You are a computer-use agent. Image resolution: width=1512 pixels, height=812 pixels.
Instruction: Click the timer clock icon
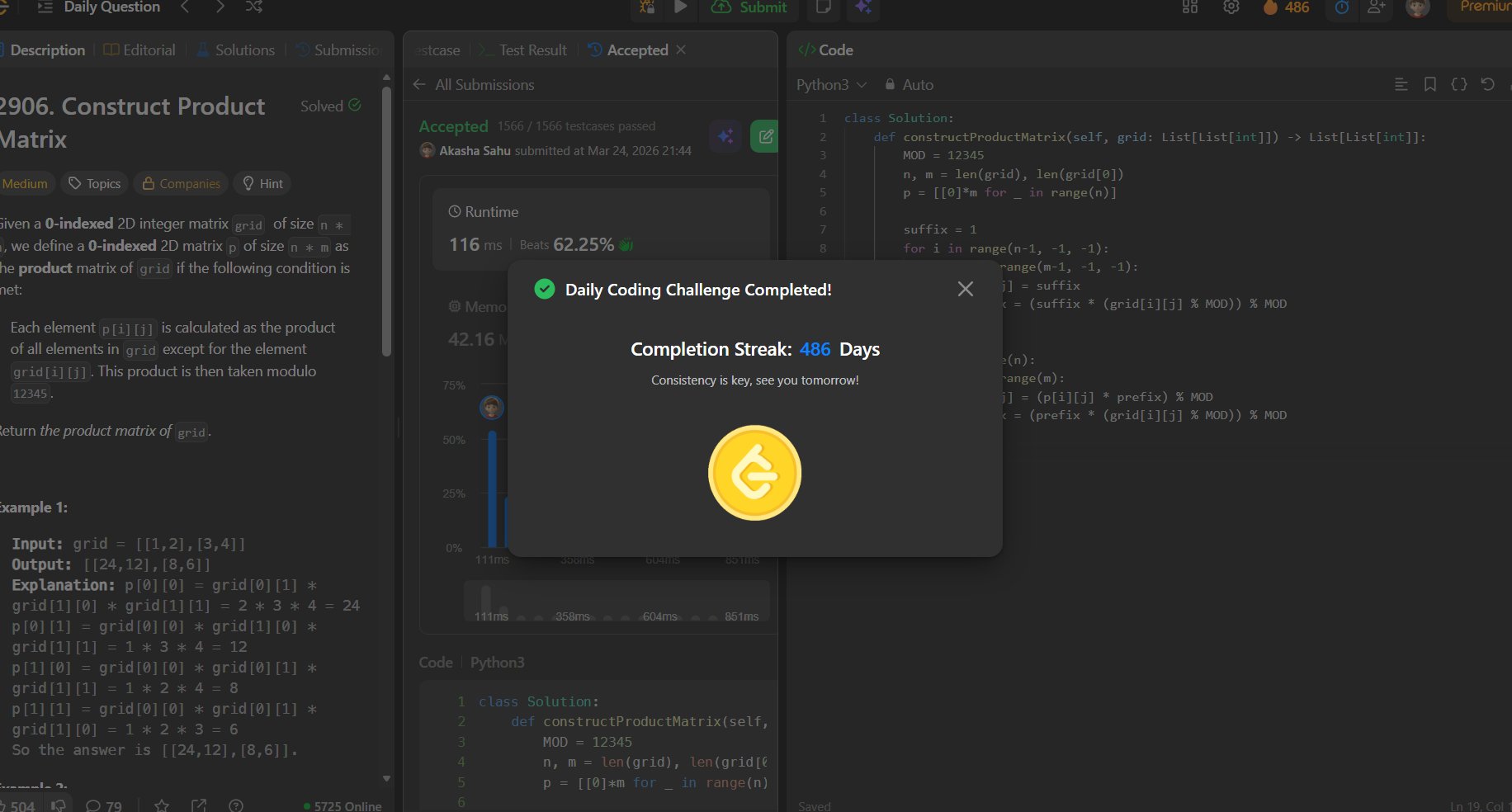(1342, 7)
